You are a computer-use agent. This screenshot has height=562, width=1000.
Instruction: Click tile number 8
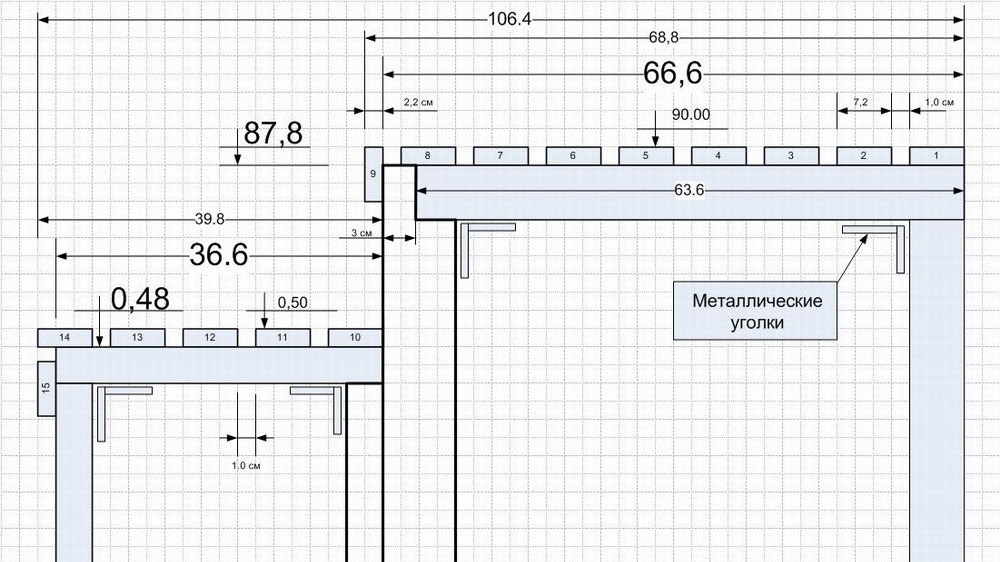point(428,156)
